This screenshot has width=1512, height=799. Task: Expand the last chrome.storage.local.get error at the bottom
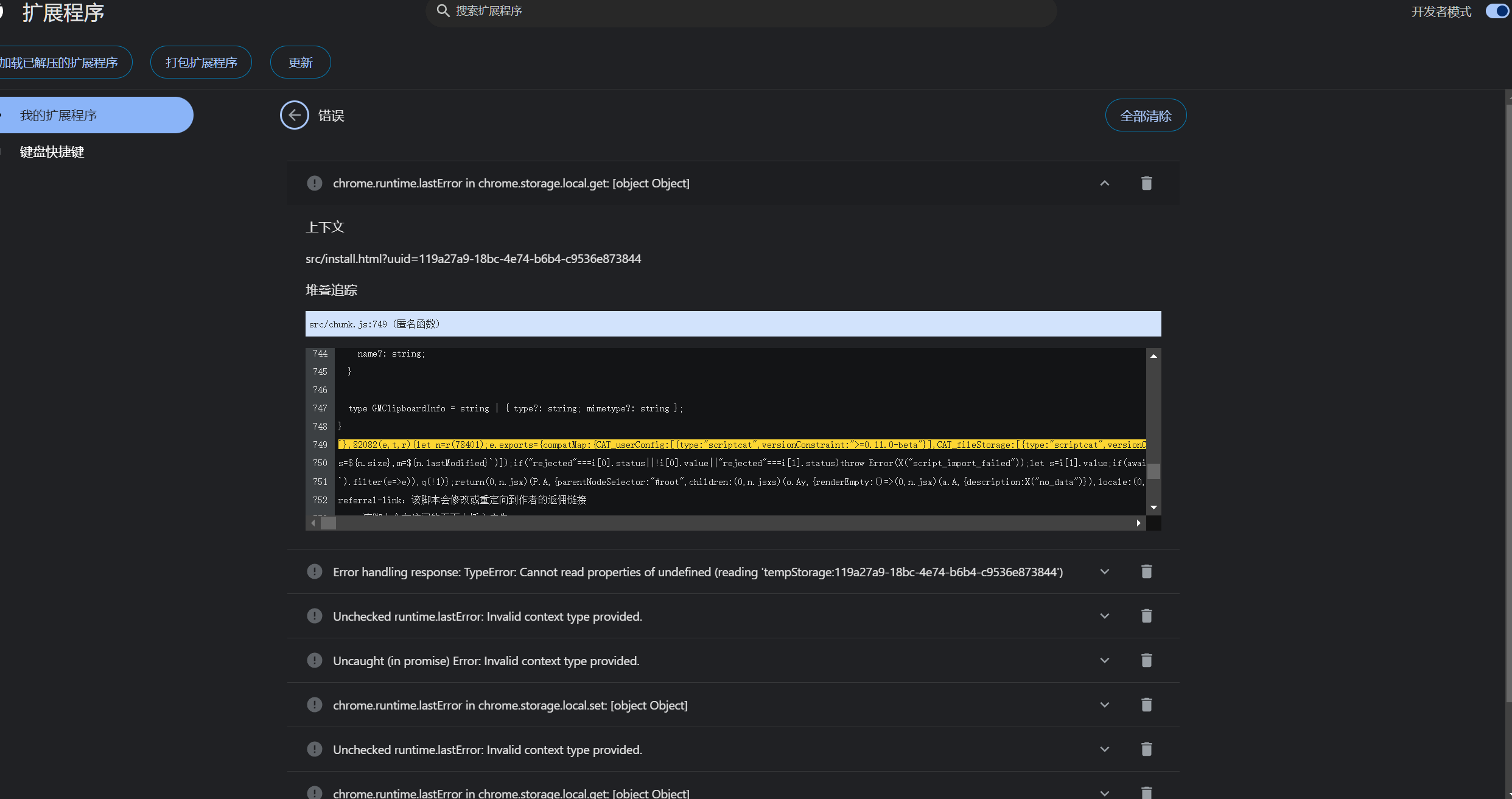point(1105,793)
